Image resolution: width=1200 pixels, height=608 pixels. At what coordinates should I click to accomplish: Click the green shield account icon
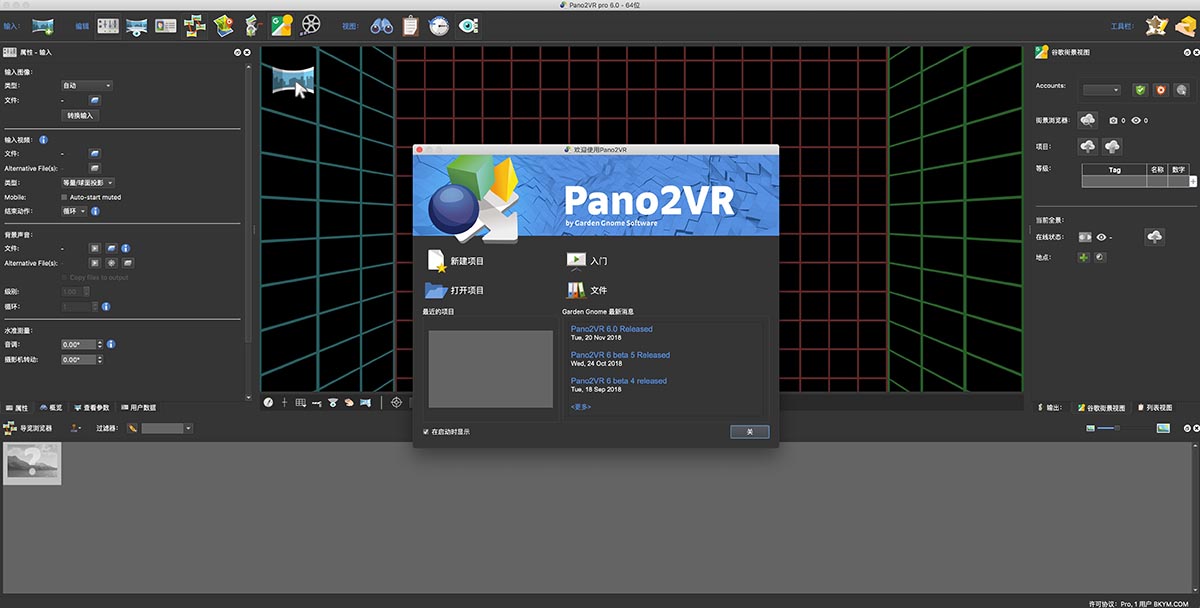coord(1139,90)
